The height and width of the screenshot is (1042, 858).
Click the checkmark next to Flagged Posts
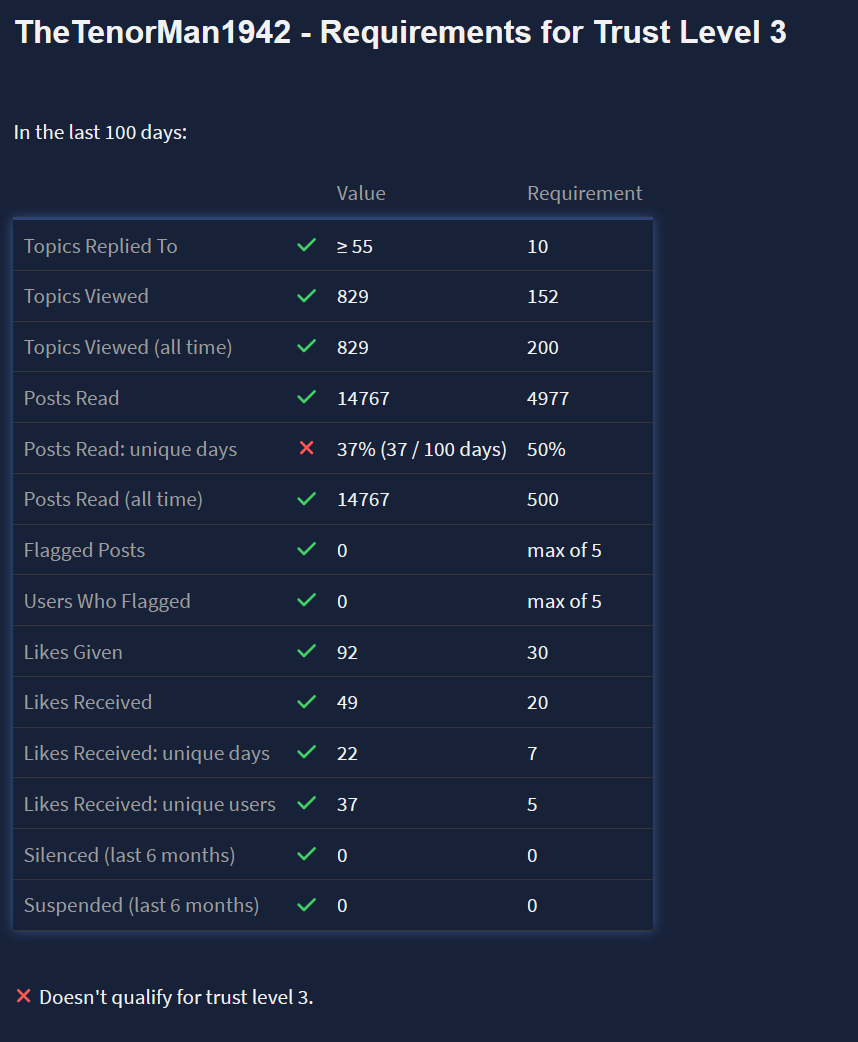click(307, 550)
